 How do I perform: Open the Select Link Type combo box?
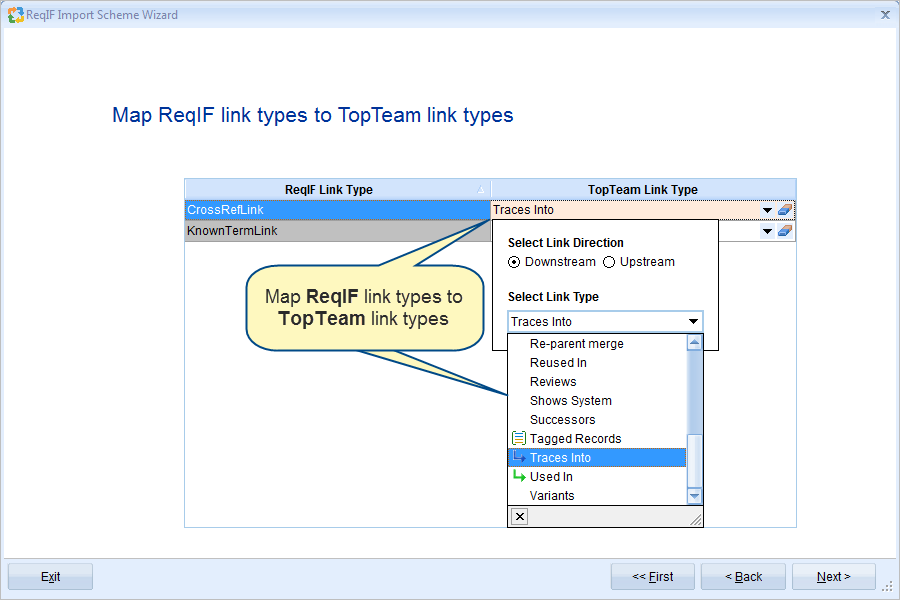605,322
